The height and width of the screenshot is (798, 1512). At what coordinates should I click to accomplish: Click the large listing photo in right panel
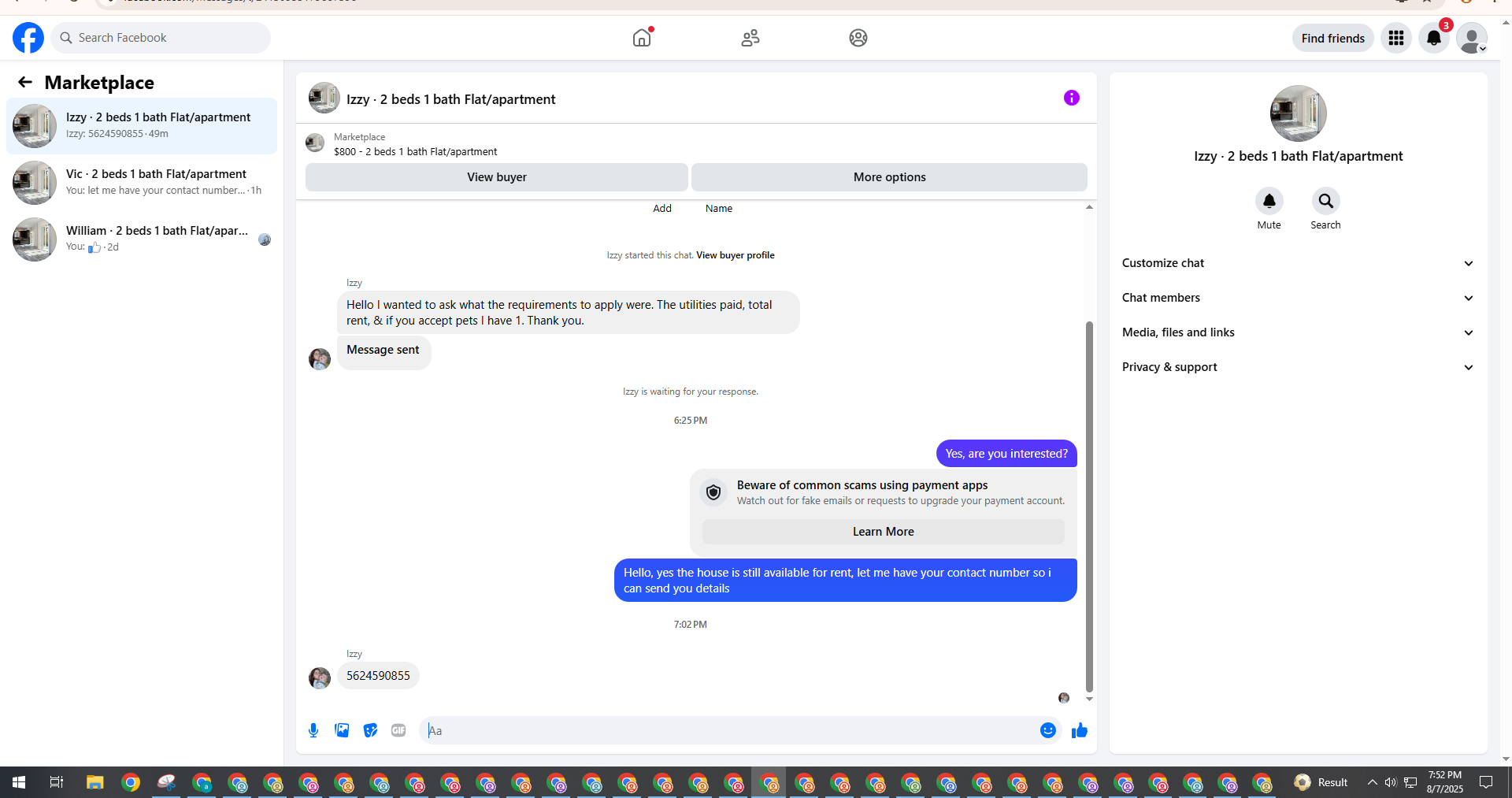[x=1298, y=113]
